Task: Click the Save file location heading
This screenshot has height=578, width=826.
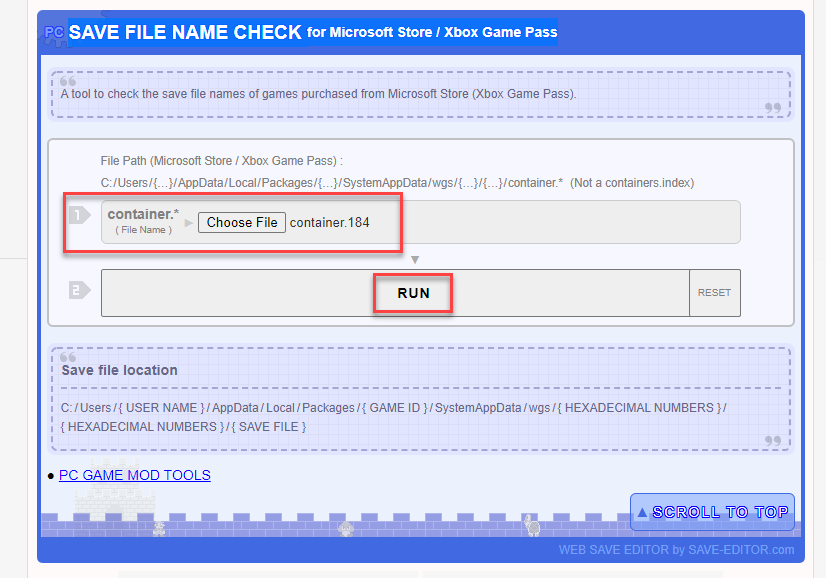Action: [x=119, y=370]
